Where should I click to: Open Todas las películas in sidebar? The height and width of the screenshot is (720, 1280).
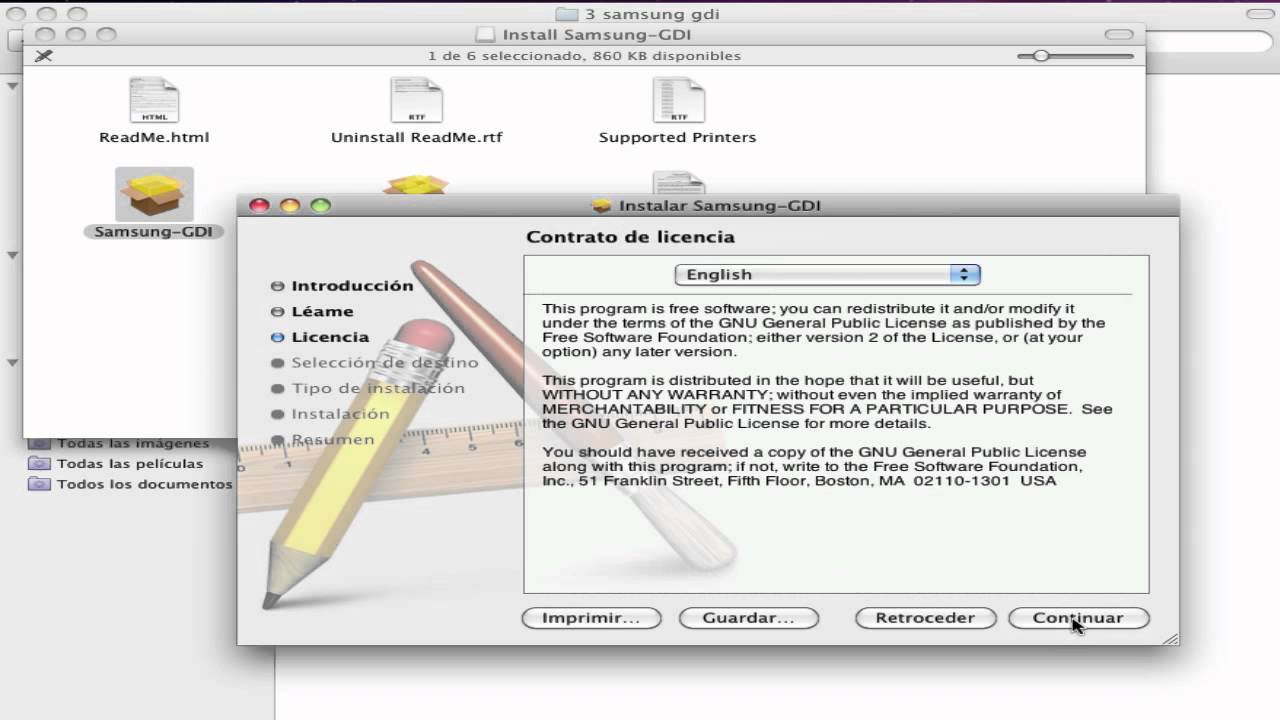click(x=130, y=464)
